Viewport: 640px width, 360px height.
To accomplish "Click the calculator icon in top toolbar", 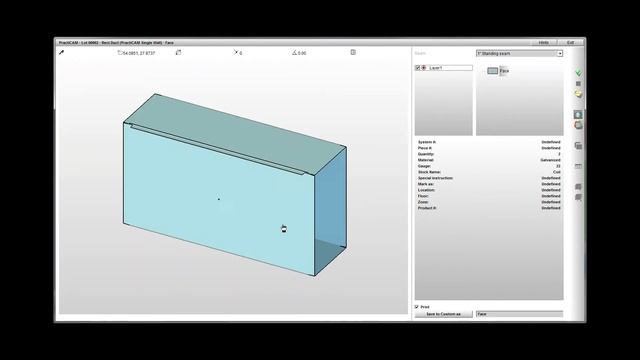I will coord(353,52).
